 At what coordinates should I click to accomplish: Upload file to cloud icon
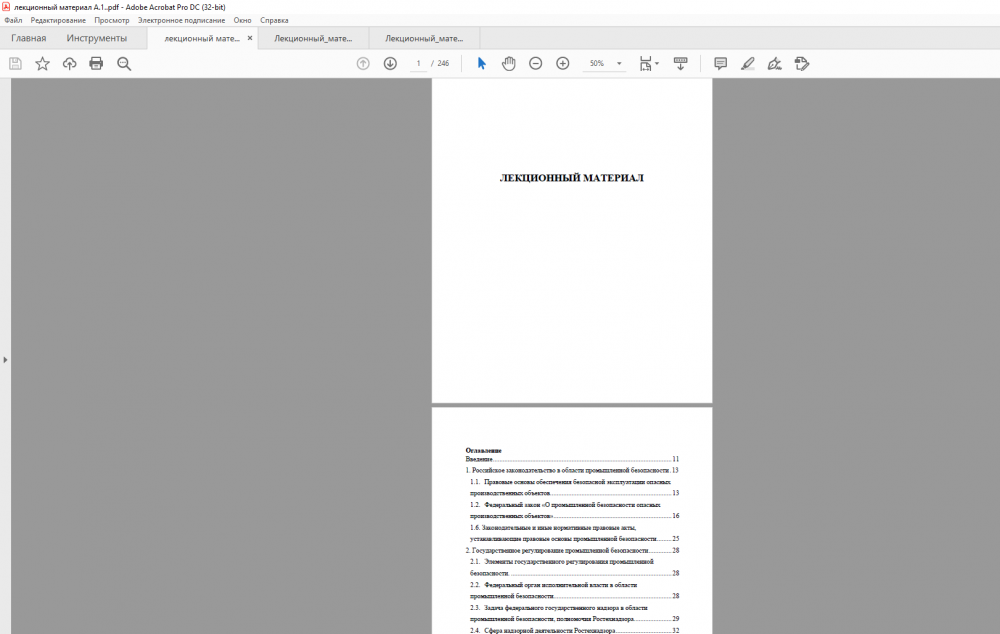70,64
